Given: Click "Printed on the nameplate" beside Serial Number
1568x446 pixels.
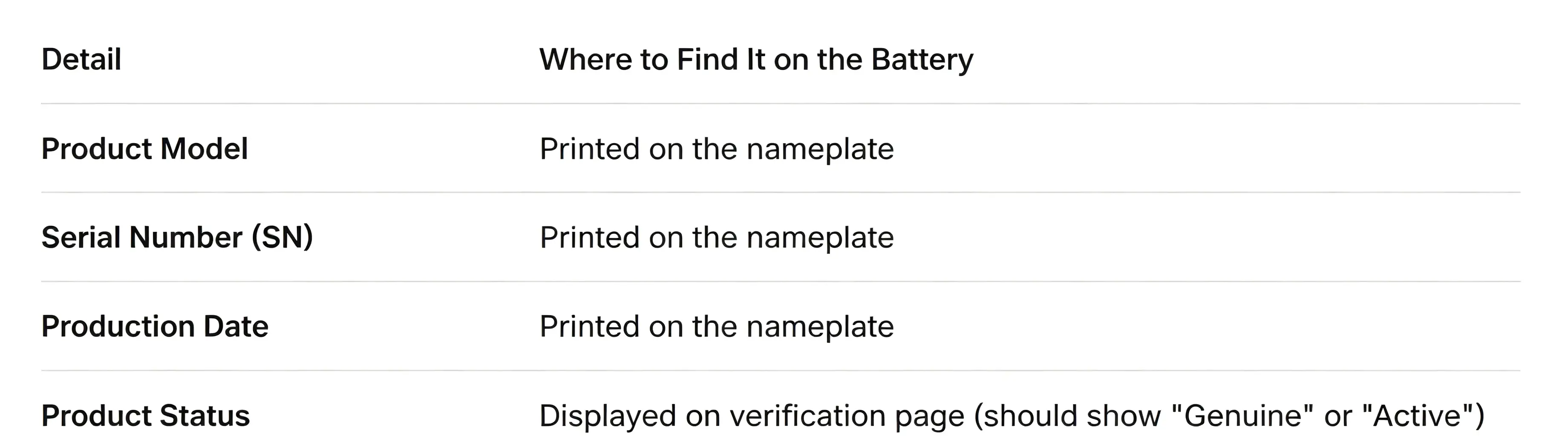Looking at the screenshot, I should point(717,238).
